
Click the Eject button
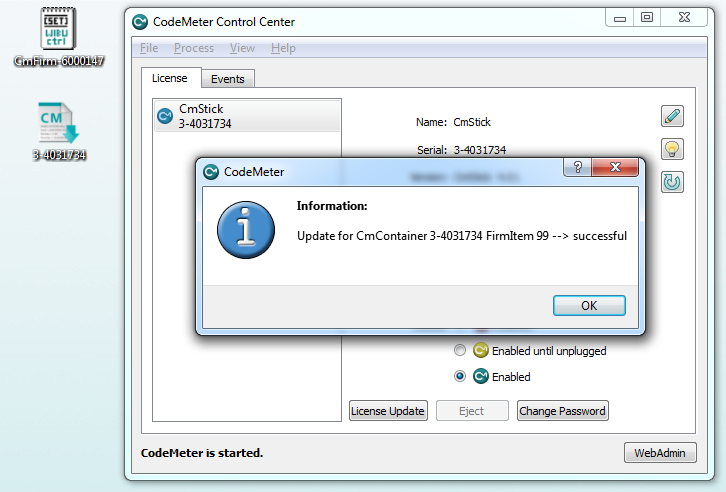(x=472, y=411)
